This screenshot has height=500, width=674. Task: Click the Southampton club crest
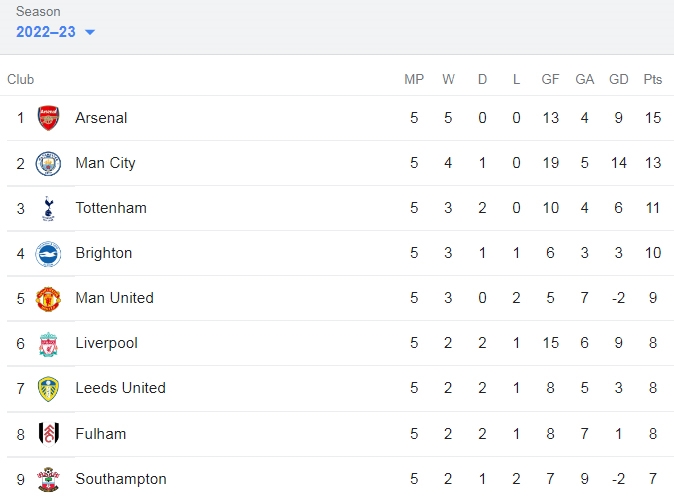coord(48,479)
